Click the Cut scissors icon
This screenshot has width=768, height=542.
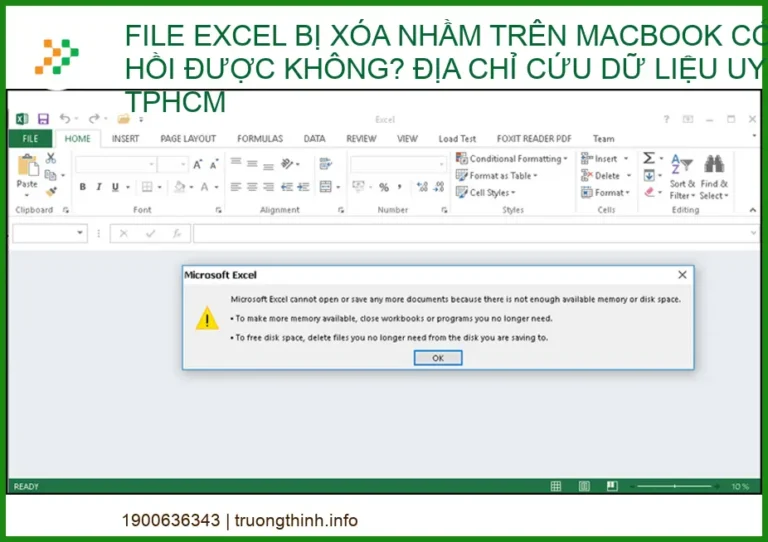tap(50, 158)
